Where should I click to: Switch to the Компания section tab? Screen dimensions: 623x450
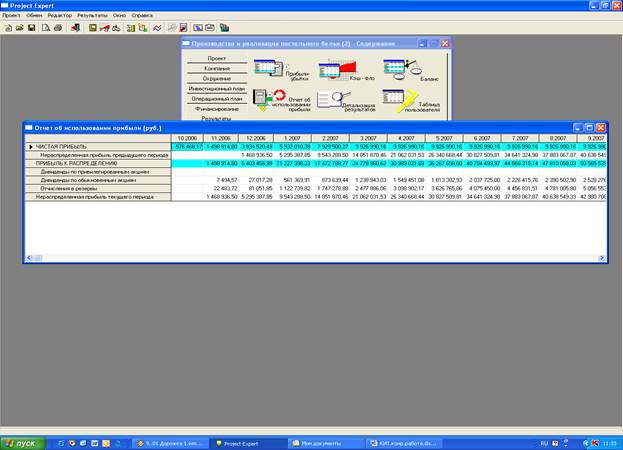pyautogui.click(x=215, y=68)
